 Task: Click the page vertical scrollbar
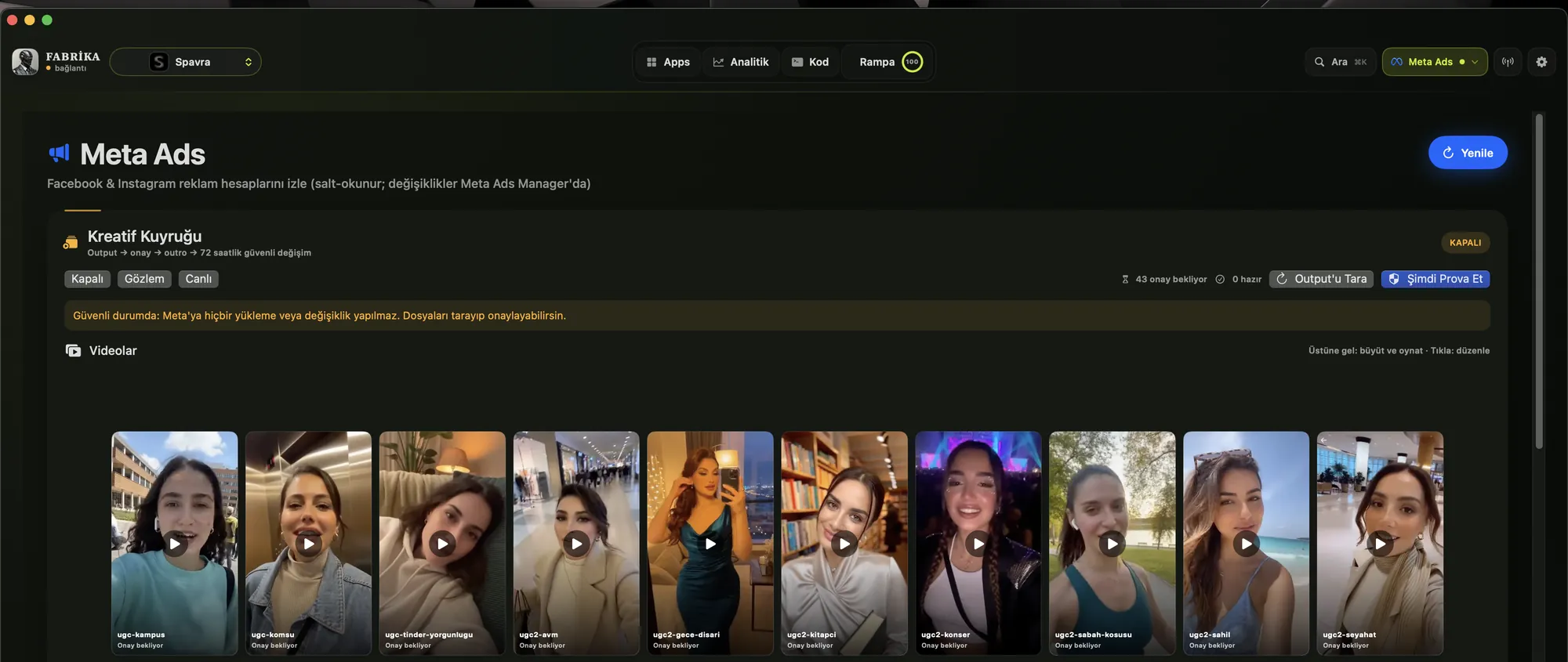(1539, 281)
